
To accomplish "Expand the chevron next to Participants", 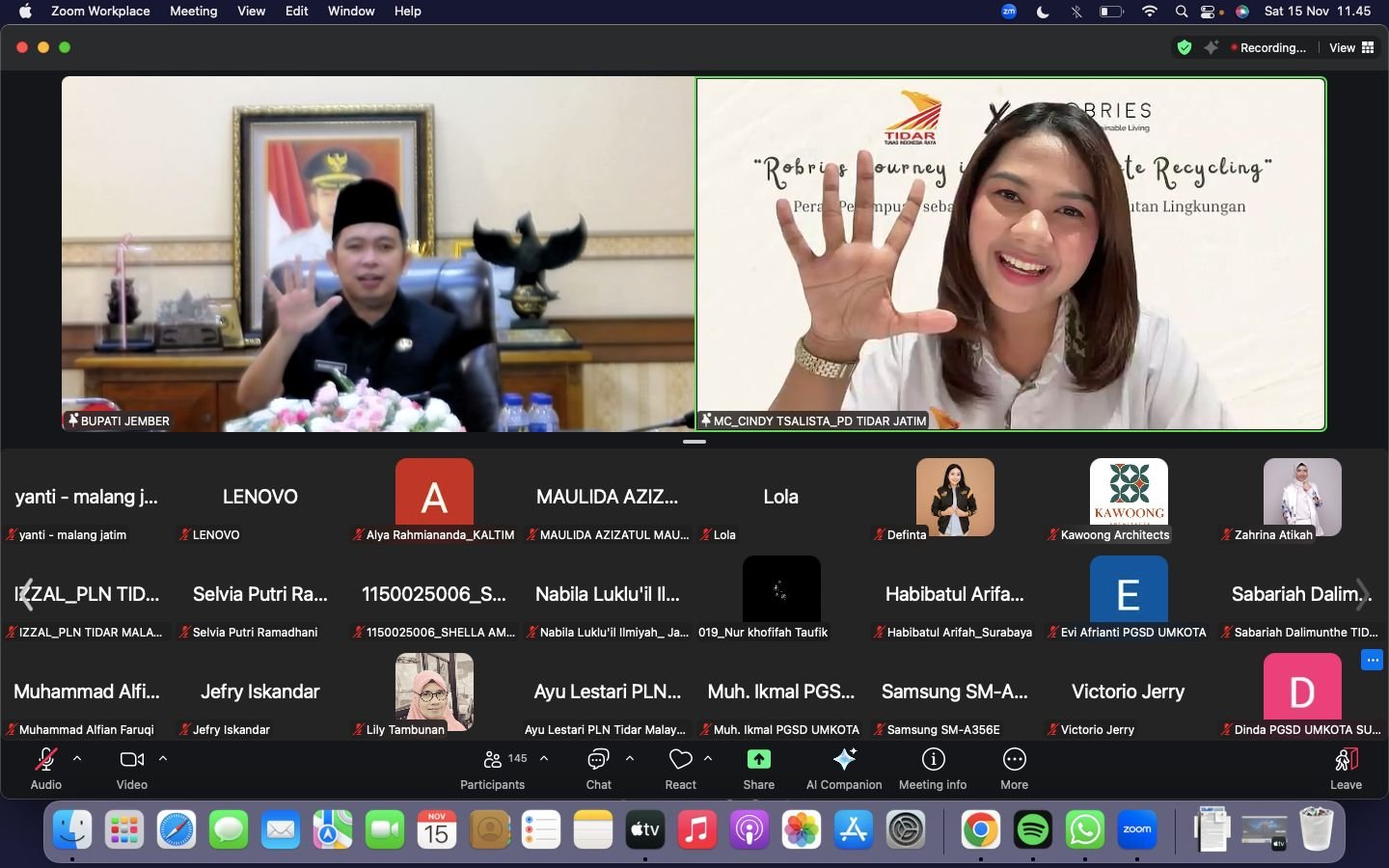I will 544,758.
